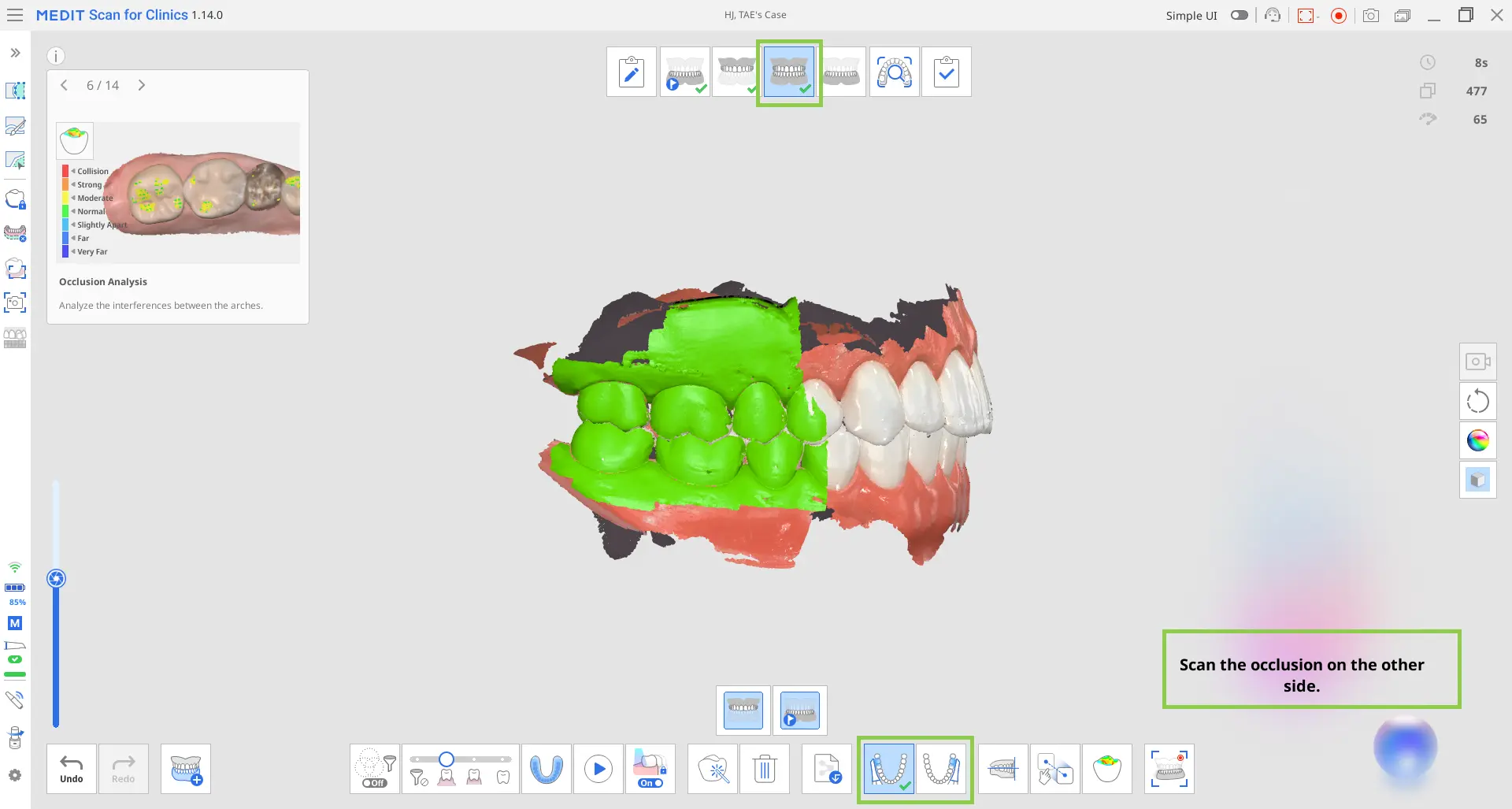
Task: Open the tooth scan area sidebar icon
Action: coord(15,268)
